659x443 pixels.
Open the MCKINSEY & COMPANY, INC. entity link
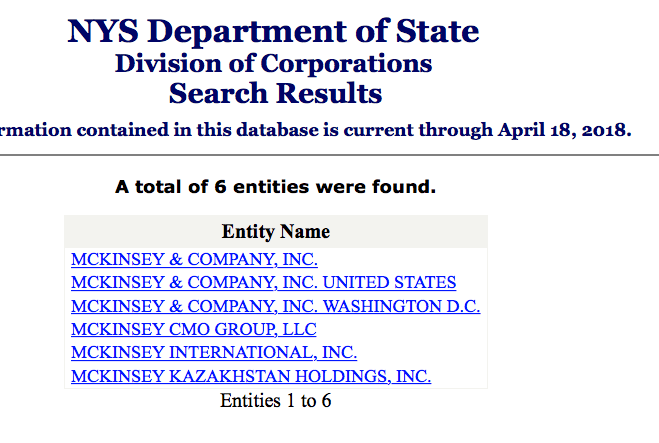click(194, 260)
